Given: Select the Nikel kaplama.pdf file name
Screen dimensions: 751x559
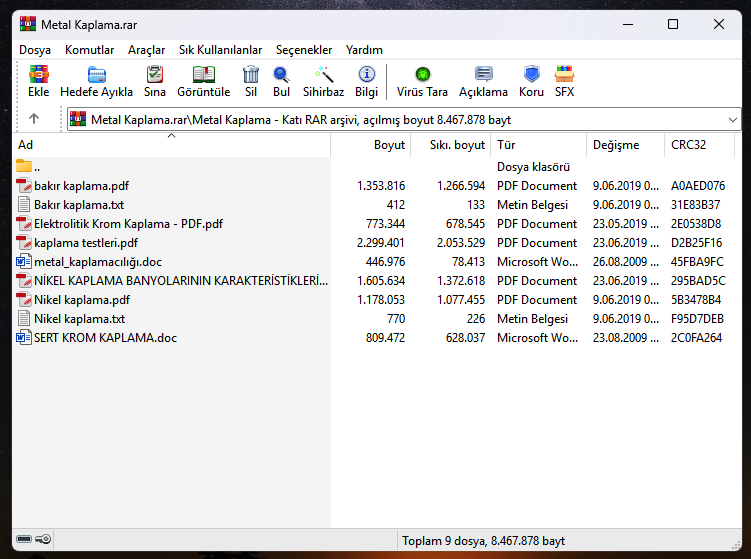Looking at the screenshot, I should (82, 299).
